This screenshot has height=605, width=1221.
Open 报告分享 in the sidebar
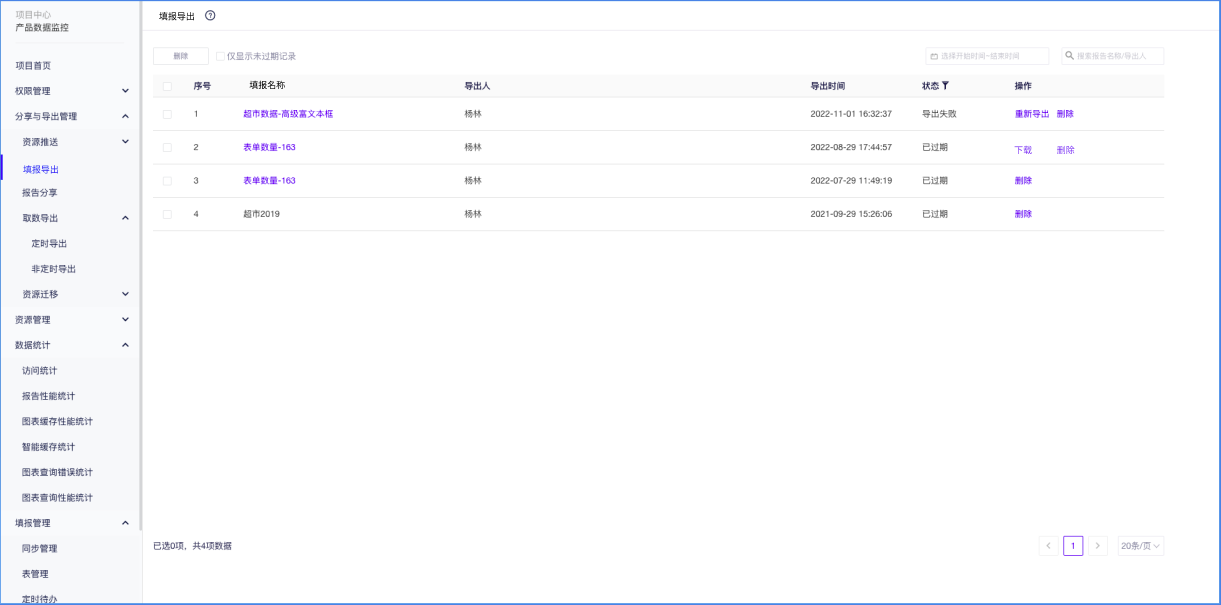40,193
